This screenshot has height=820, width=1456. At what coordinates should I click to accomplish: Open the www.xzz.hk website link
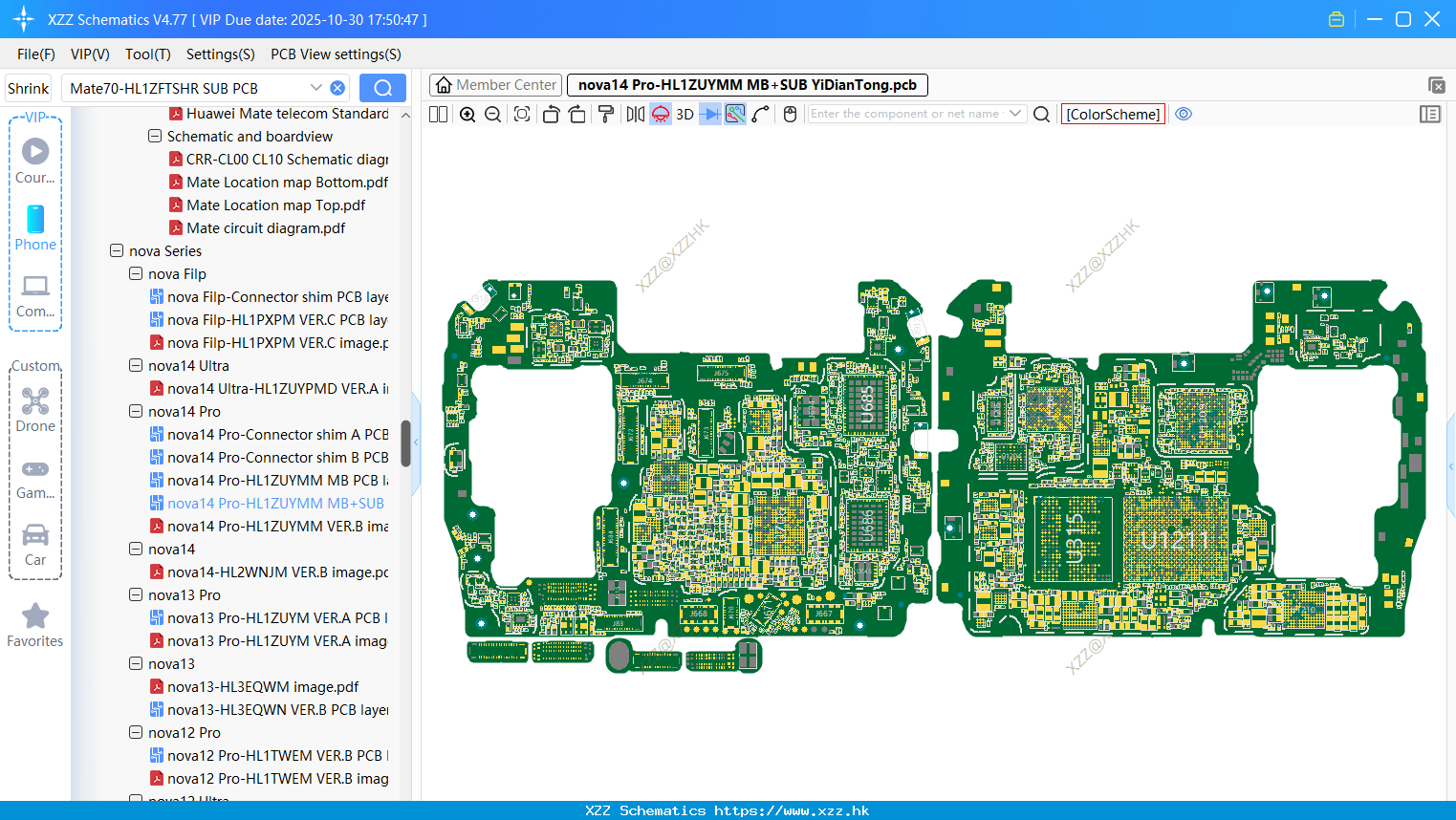(x=792, y=810)
